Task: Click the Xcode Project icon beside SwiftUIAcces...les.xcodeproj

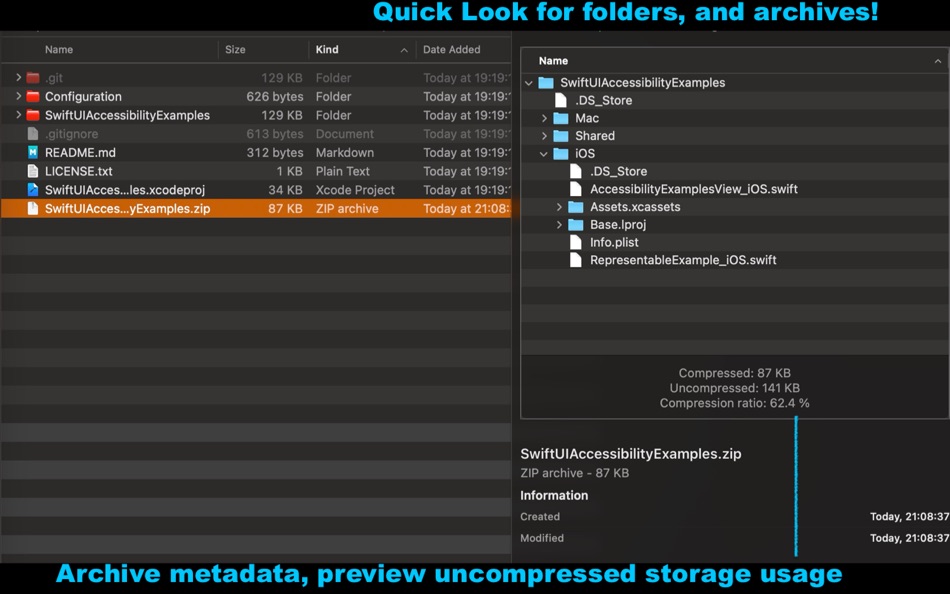Action: coord(35,189)
